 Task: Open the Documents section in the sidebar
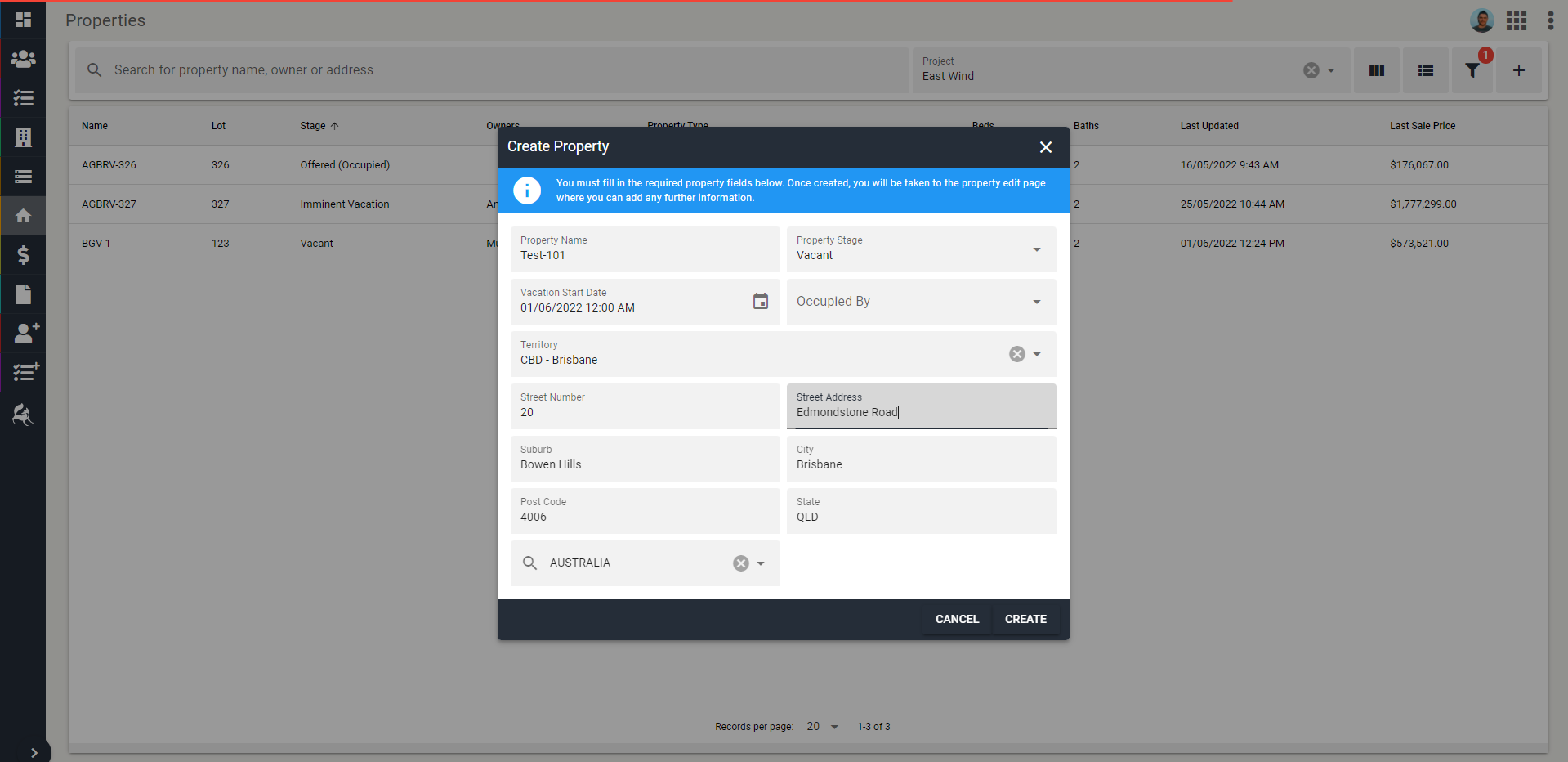22,294
